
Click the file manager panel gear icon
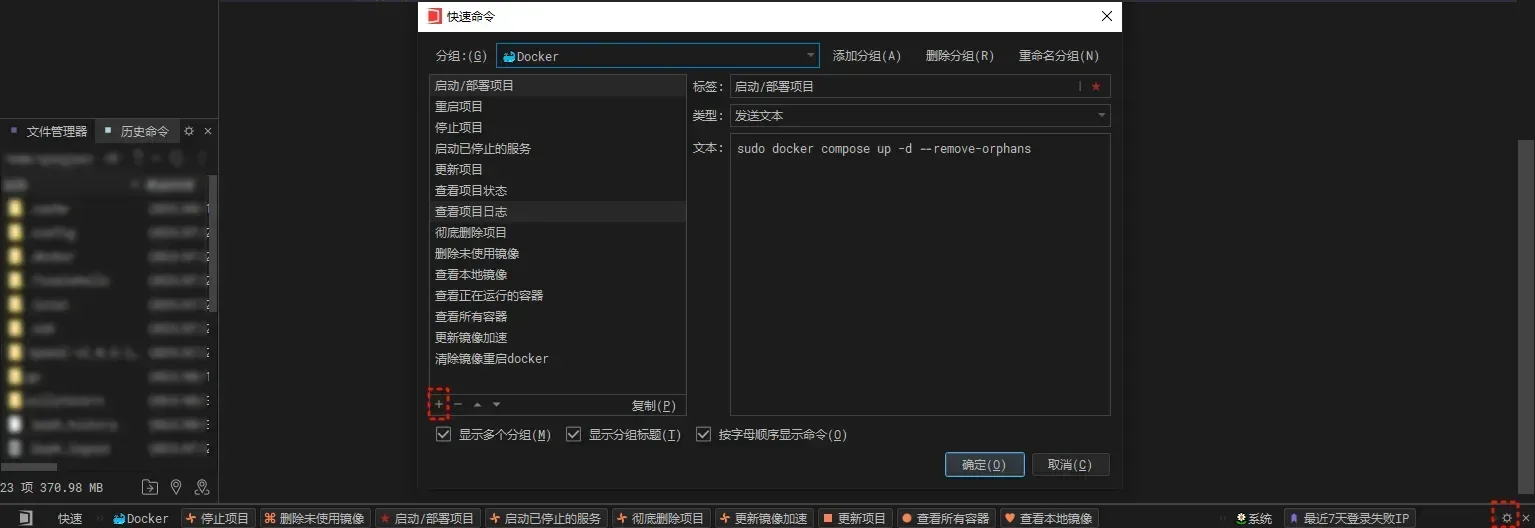[189, 131]
